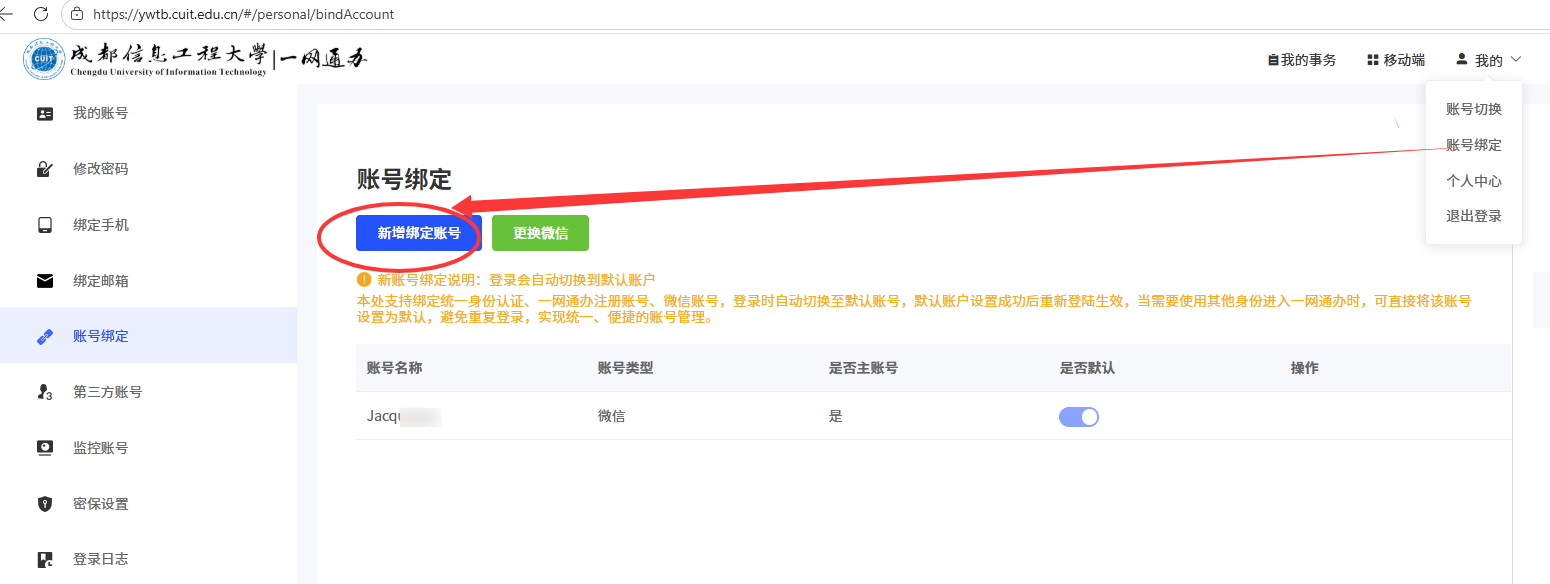Toggle the default switch for WeChat account
This screenshot has width=1550, height=584.
pyautogui.click(x=1078, y=417)
